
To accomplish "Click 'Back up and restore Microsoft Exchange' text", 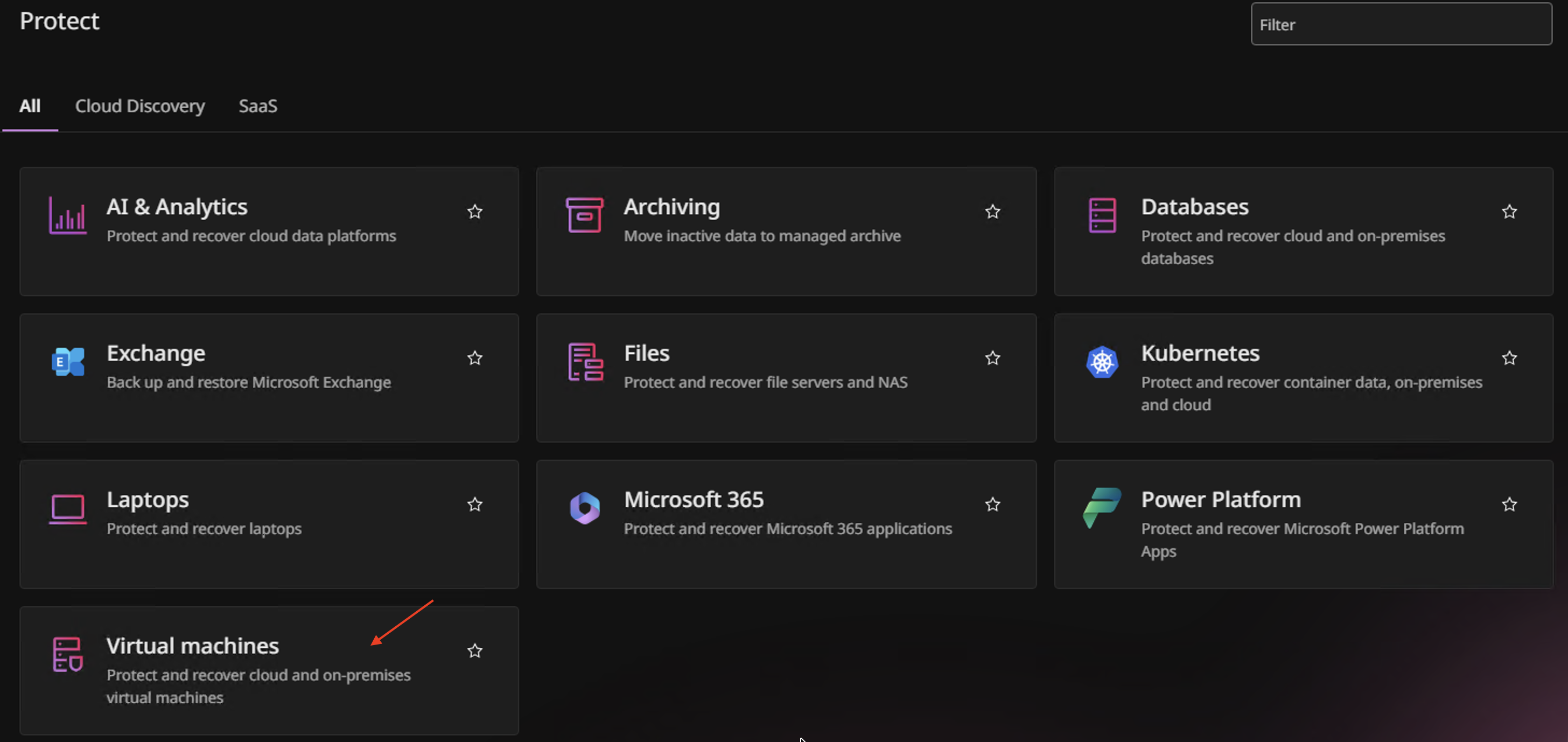I will pyautogui.click(x=249, y=383).
